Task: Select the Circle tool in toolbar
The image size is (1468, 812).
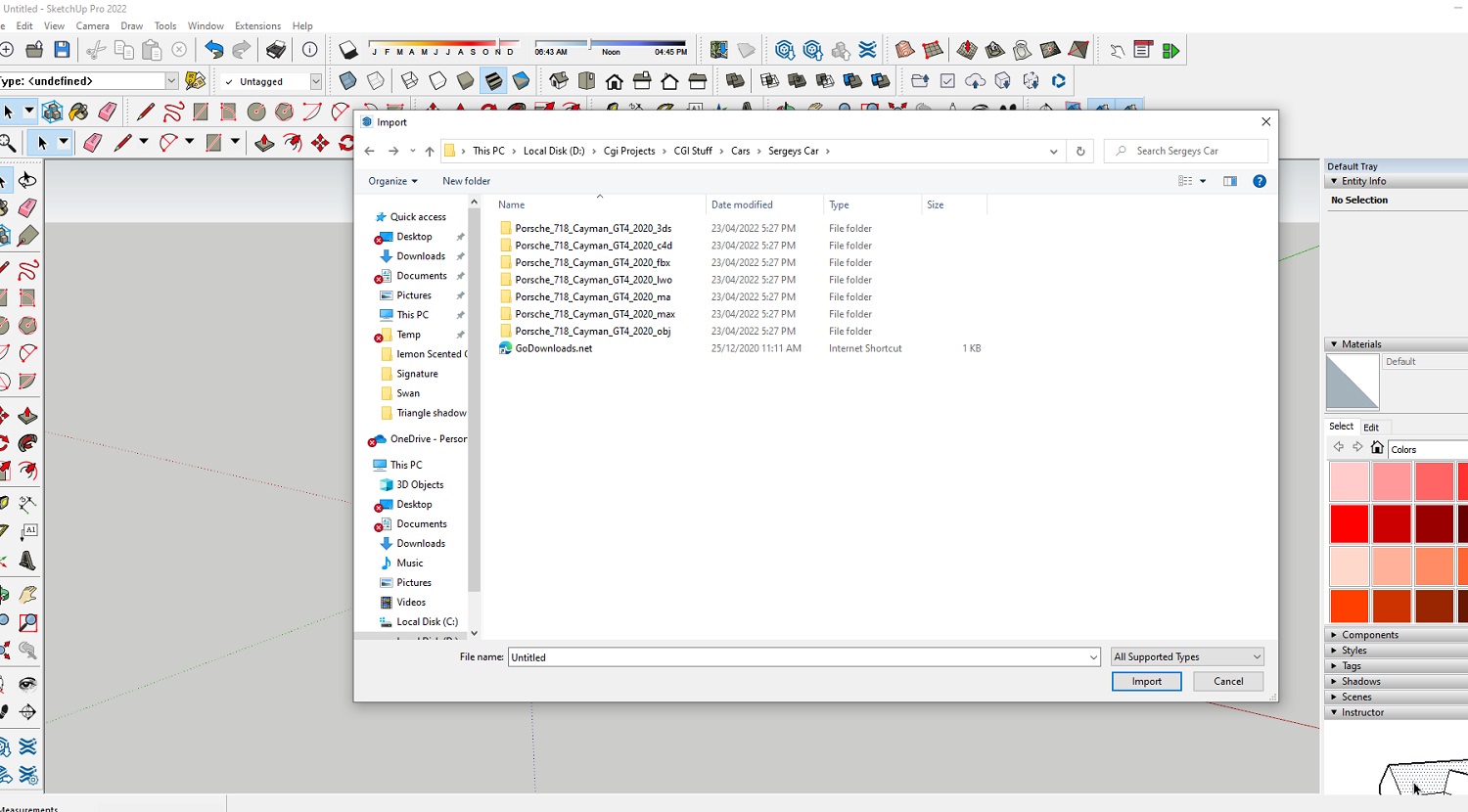Action: coord(256,113)
